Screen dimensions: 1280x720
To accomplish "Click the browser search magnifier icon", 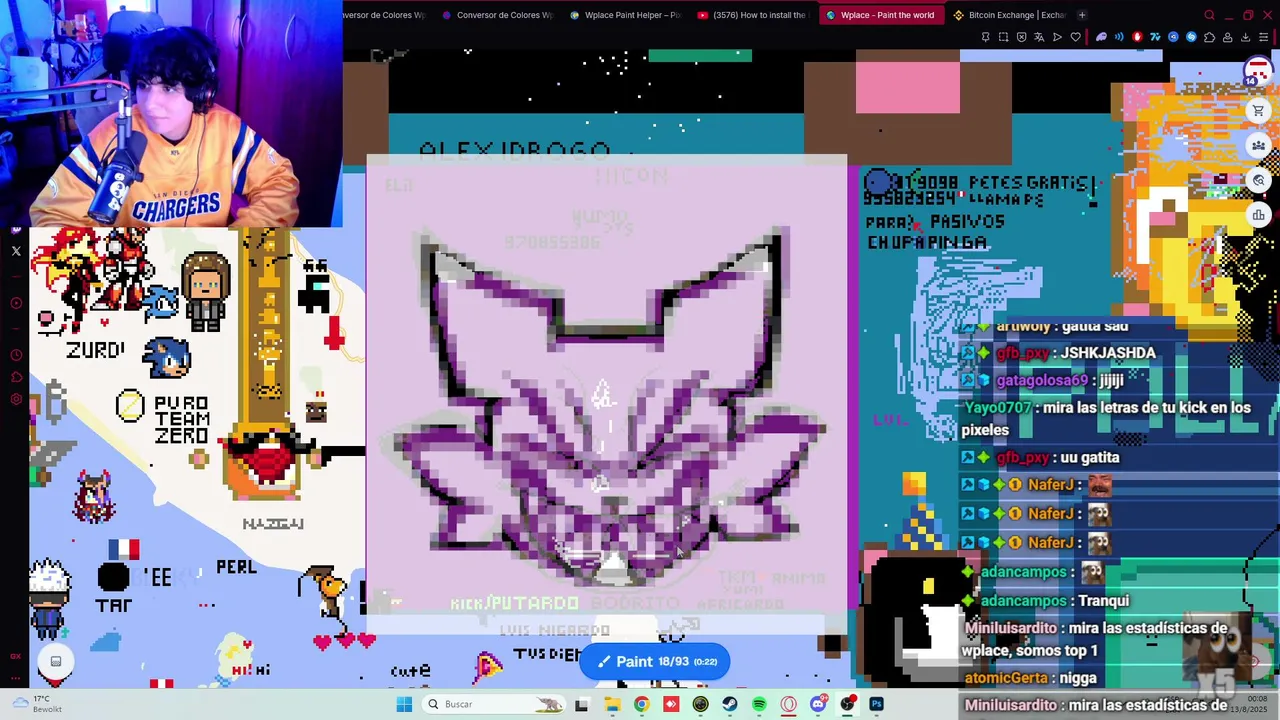I will (1209, 15).
